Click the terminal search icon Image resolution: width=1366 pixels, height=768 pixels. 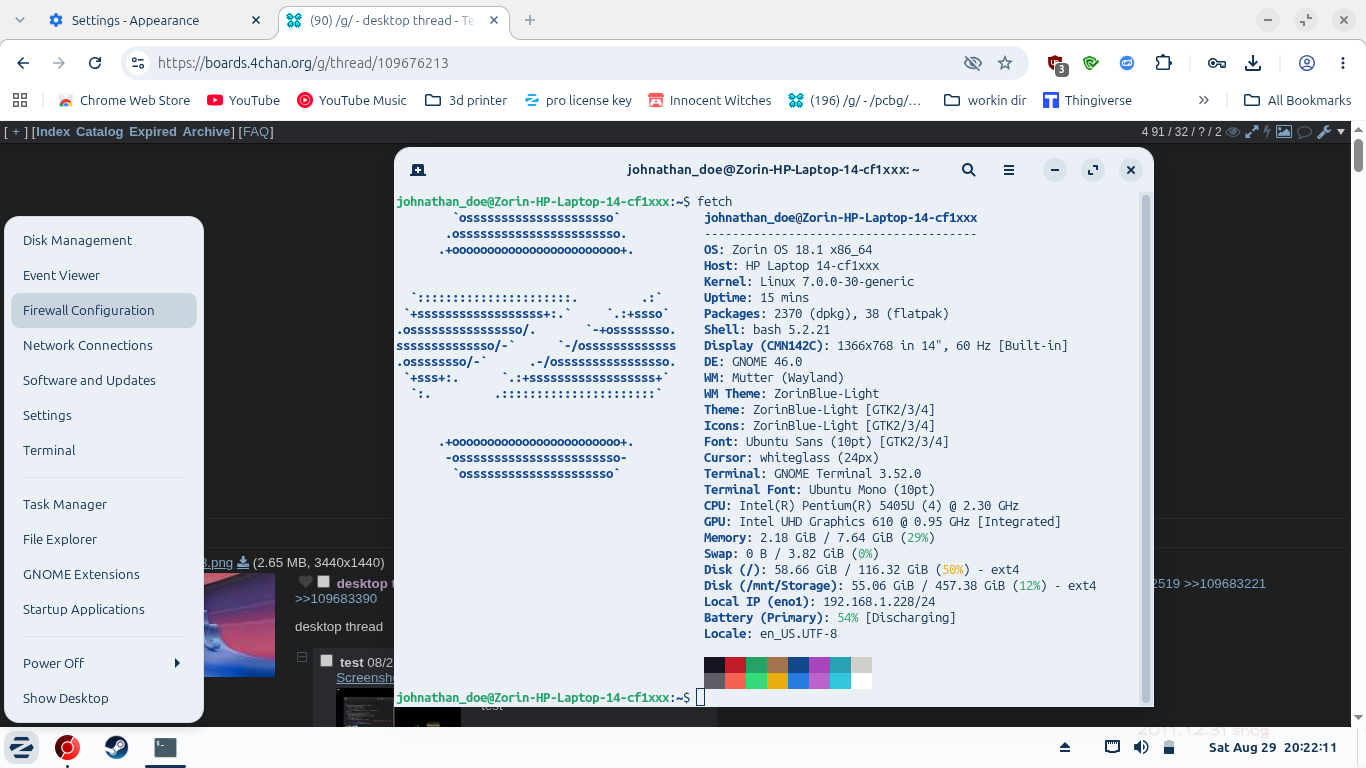point(968,170)
